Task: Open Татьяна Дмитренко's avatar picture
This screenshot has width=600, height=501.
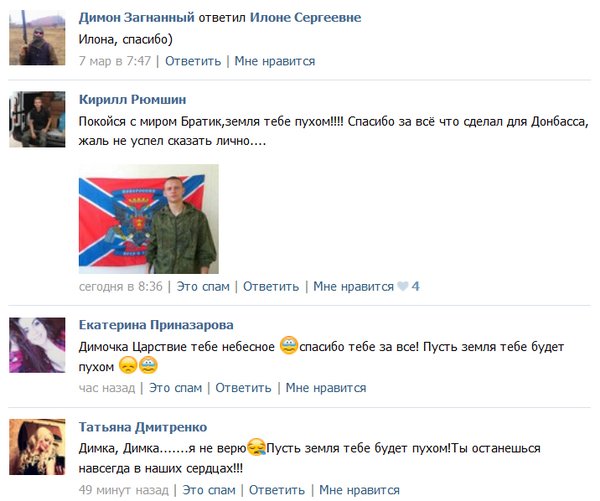Action: [37, 447]
